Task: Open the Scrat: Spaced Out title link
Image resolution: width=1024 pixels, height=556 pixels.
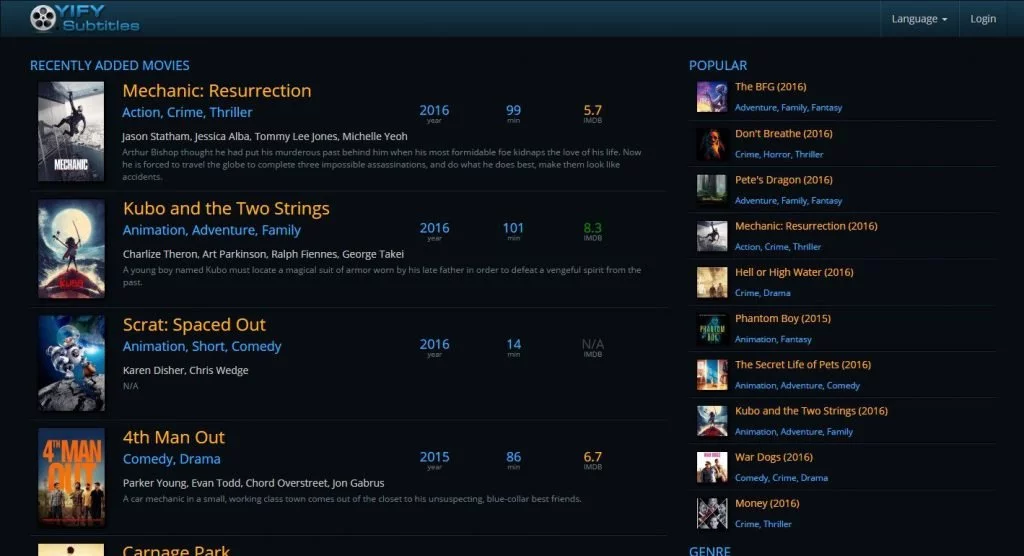Action: pyautogui.click(x=194, y=325)
